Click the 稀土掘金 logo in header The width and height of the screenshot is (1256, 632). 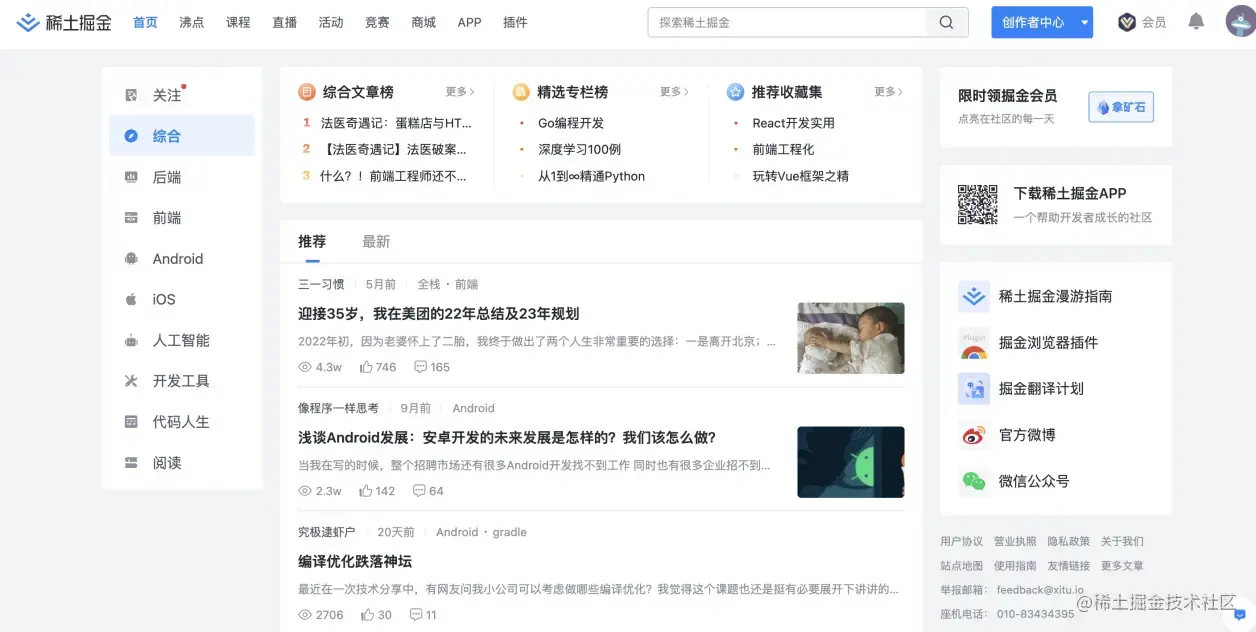pyautogui.click(x=63, y=22)
